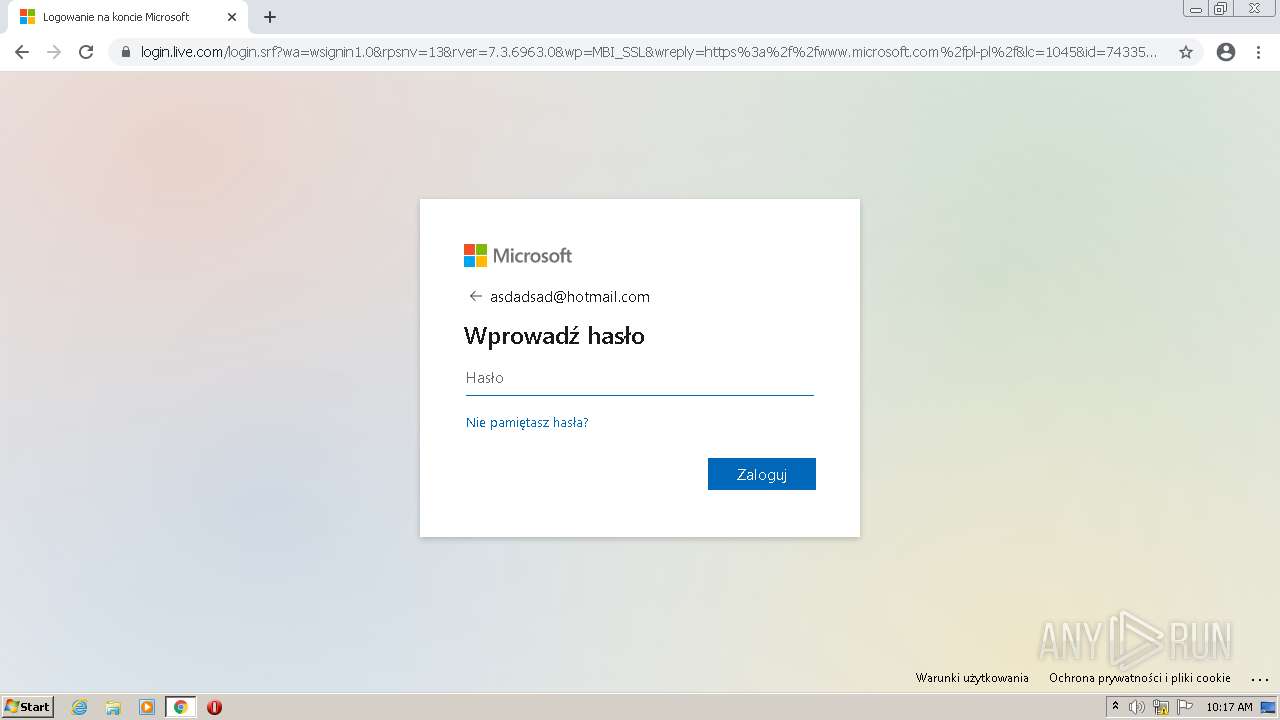This screenshot has width=1280, height=720.
Task: Click the browser Forward arrow
Action: tap(54, 52)
